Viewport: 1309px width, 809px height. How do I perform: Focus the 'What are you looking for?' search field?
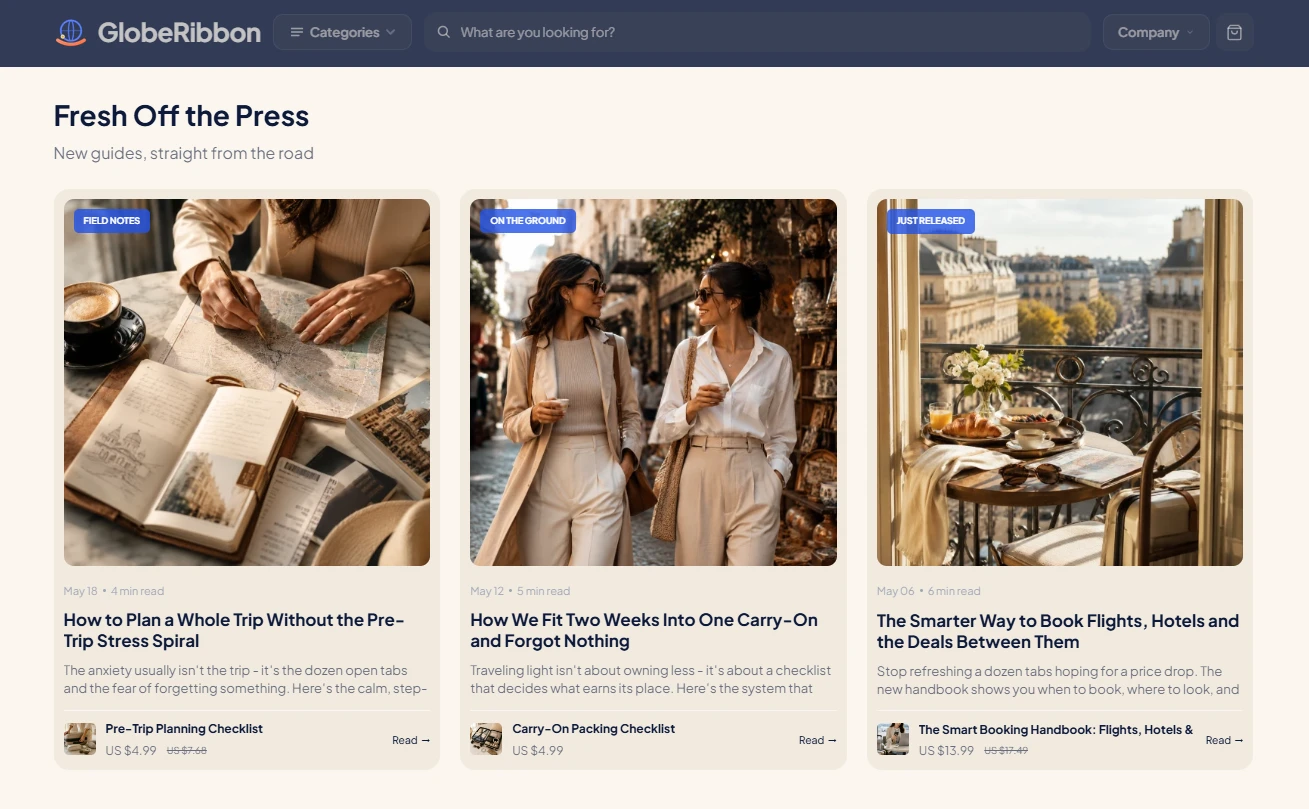click(x=757, y=32)
